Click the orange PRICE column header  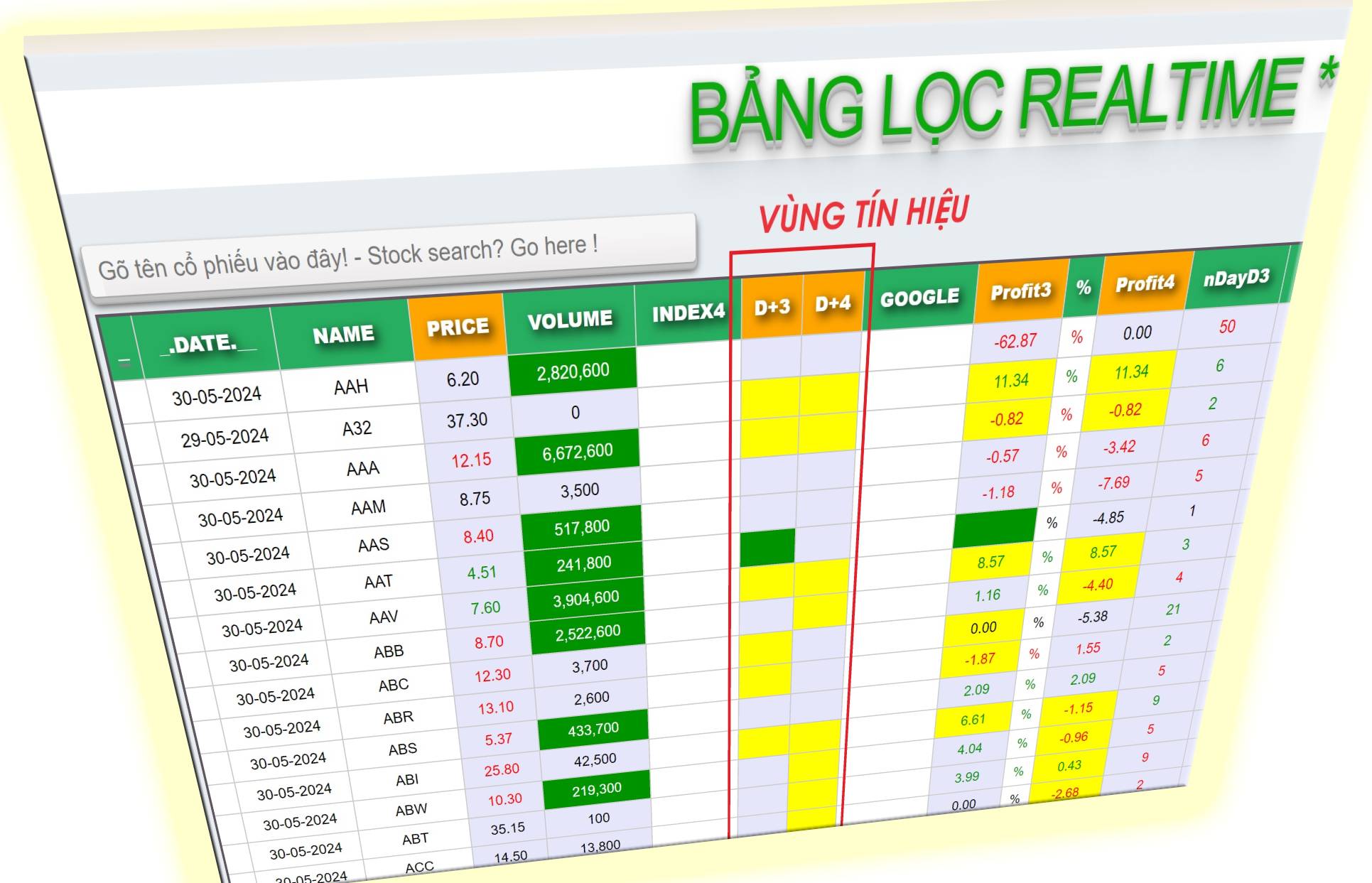tap(458, 327)
